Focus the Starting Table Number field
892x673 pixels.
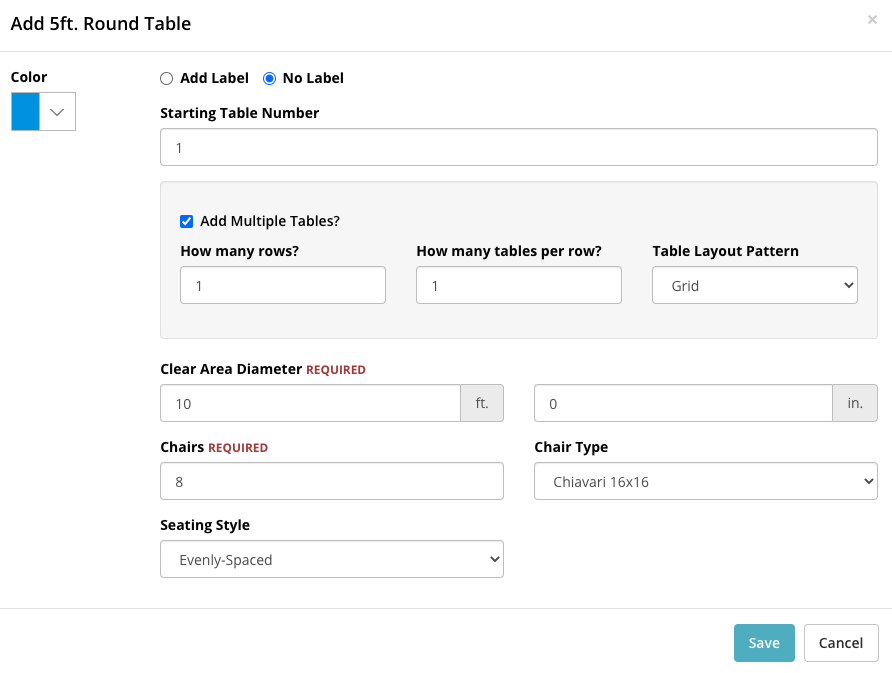519,147
